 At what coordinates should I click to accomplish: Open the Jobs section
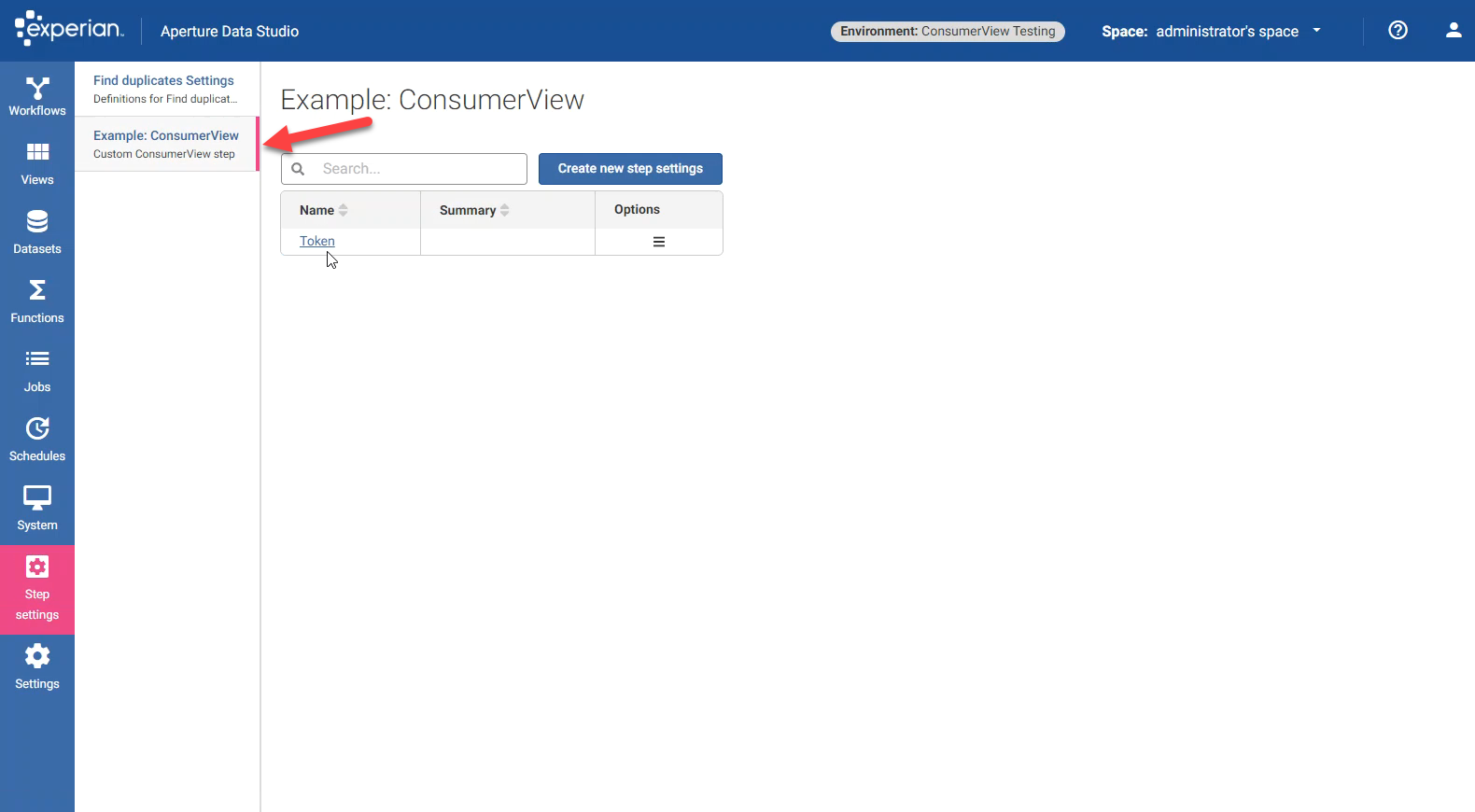(x=37, y=372)
